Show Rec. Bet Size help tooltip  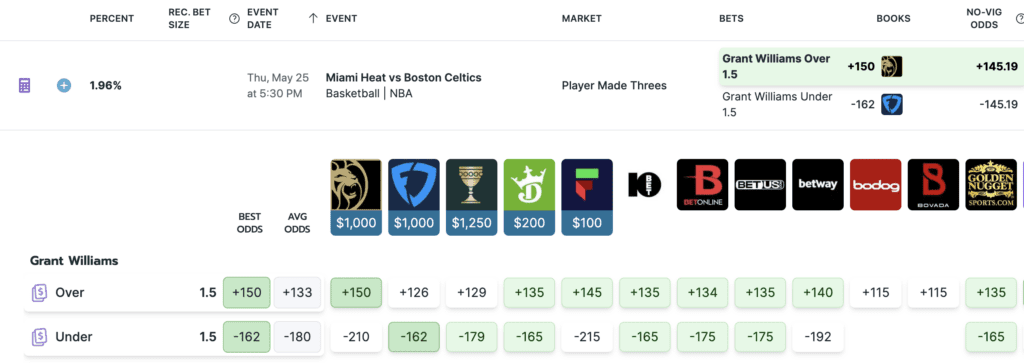[234, 18]
